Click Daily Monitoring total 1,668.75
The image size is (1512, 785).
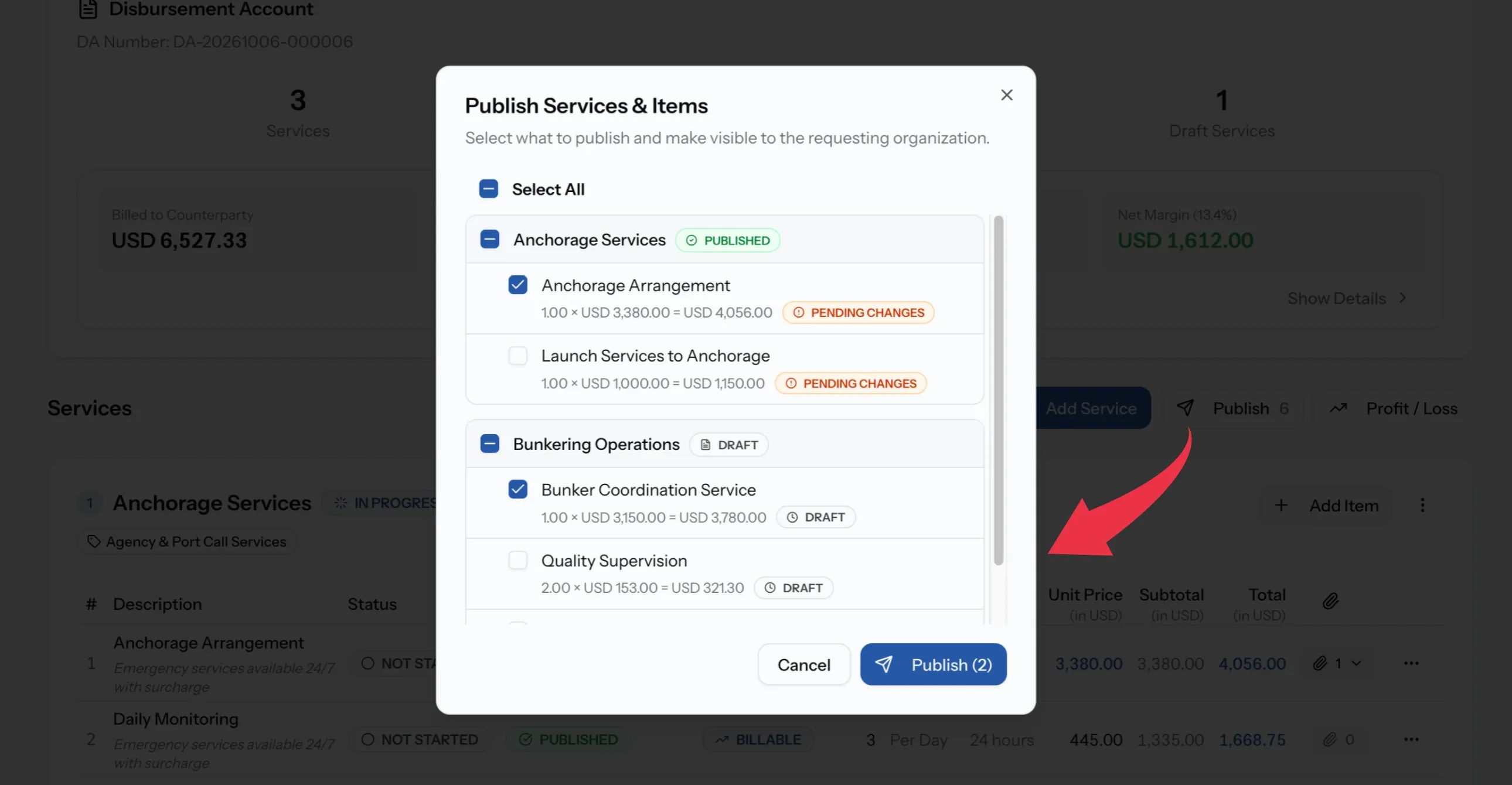click(x=1252, y=740)
